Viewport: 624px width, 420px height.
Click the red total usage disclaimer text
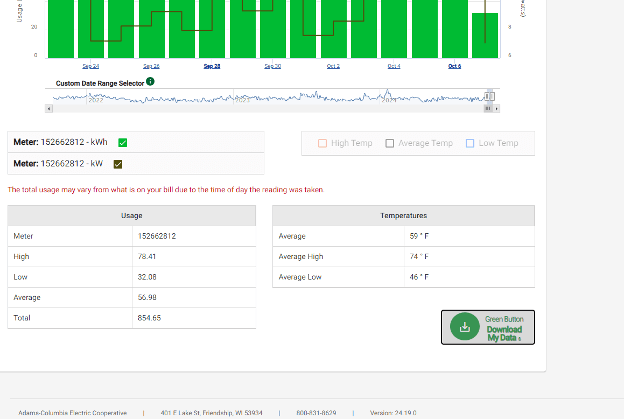click(x=166, y=190)
